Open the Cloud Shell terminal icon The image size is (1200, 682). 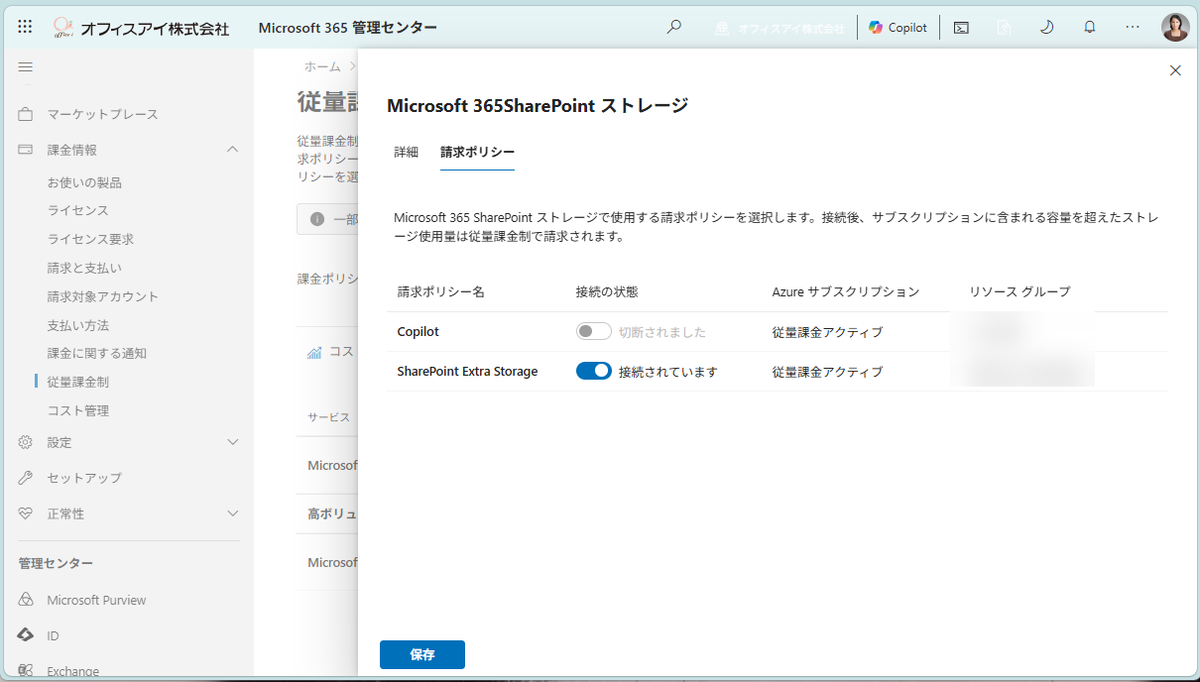[x=961, y=27]
